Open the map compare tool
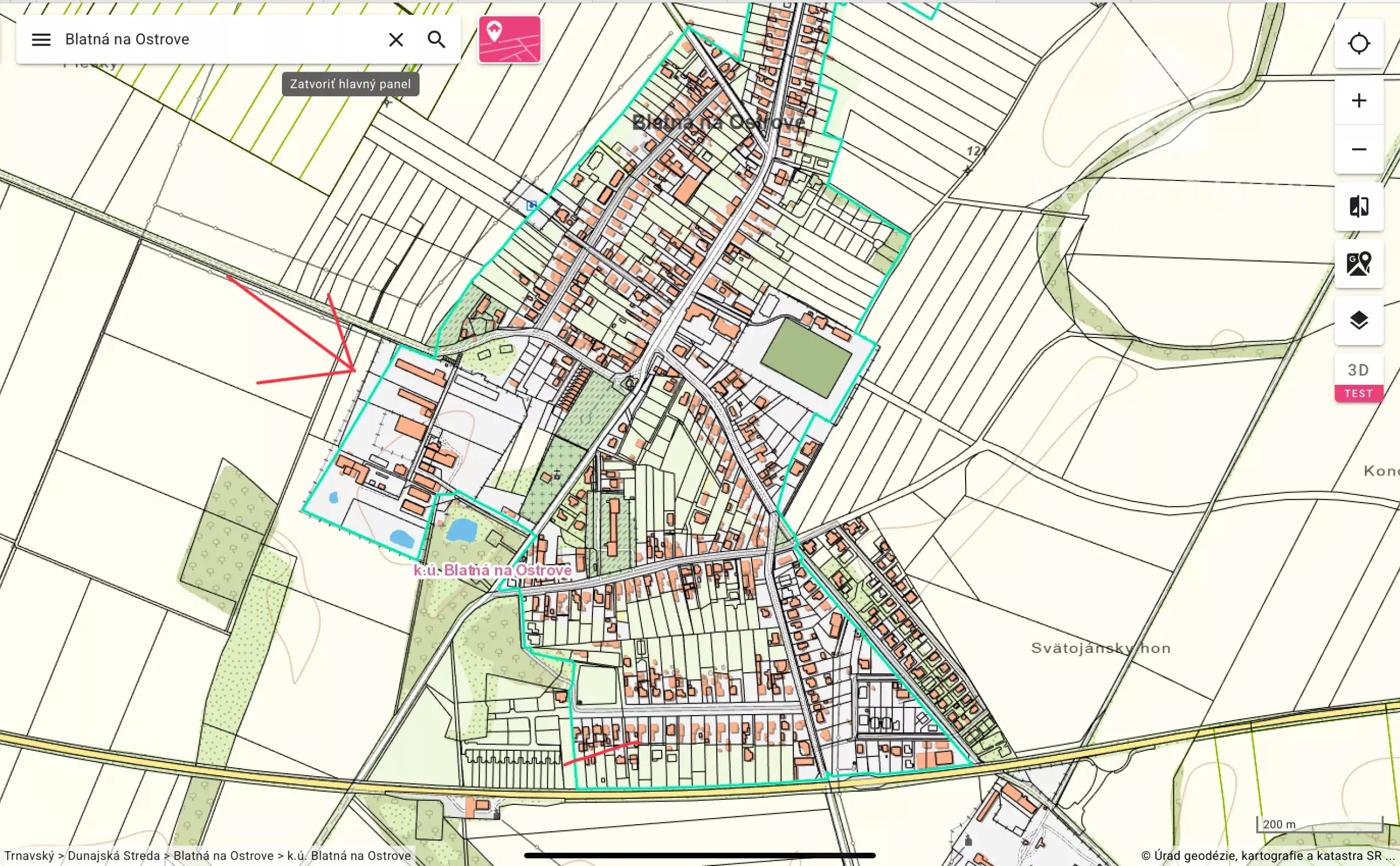 (1358, 206)
